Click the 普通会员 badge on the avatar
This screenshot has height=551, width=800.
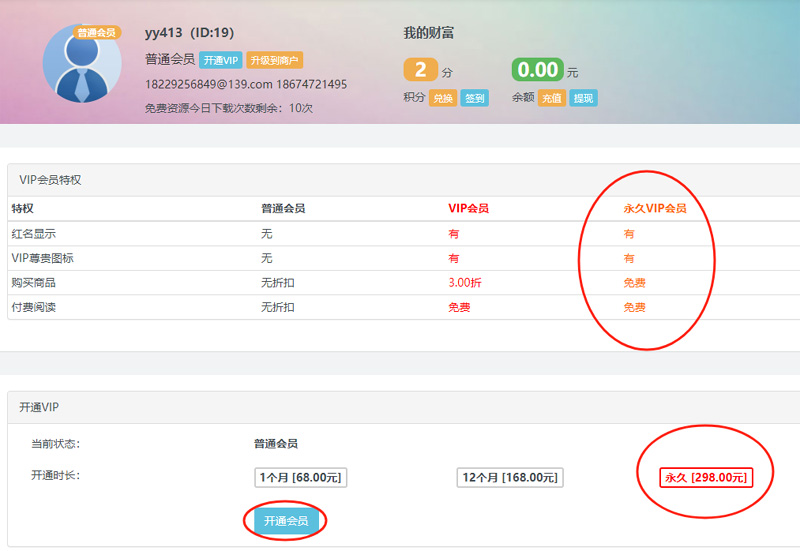pyautogui.click(x=96, y=33)
